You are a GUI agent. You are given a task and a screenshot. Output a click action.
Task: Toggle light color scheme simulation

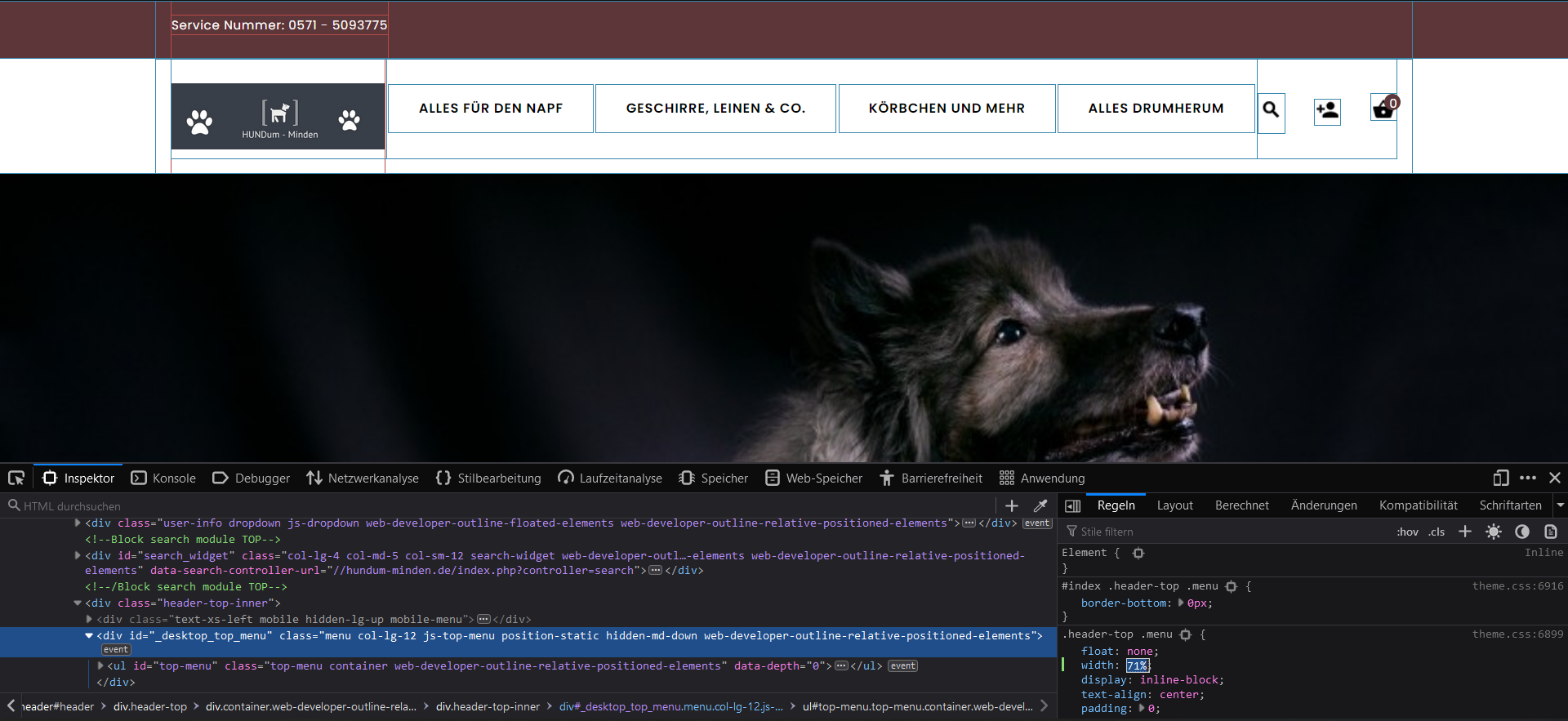click(x=1494, y=532)
